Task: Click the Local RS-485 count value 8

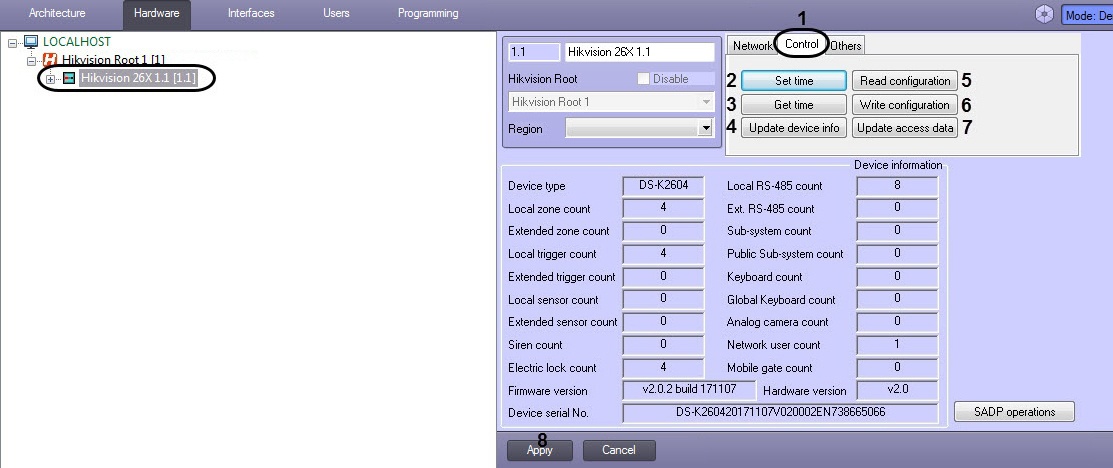Action: [x=897, y=186]
